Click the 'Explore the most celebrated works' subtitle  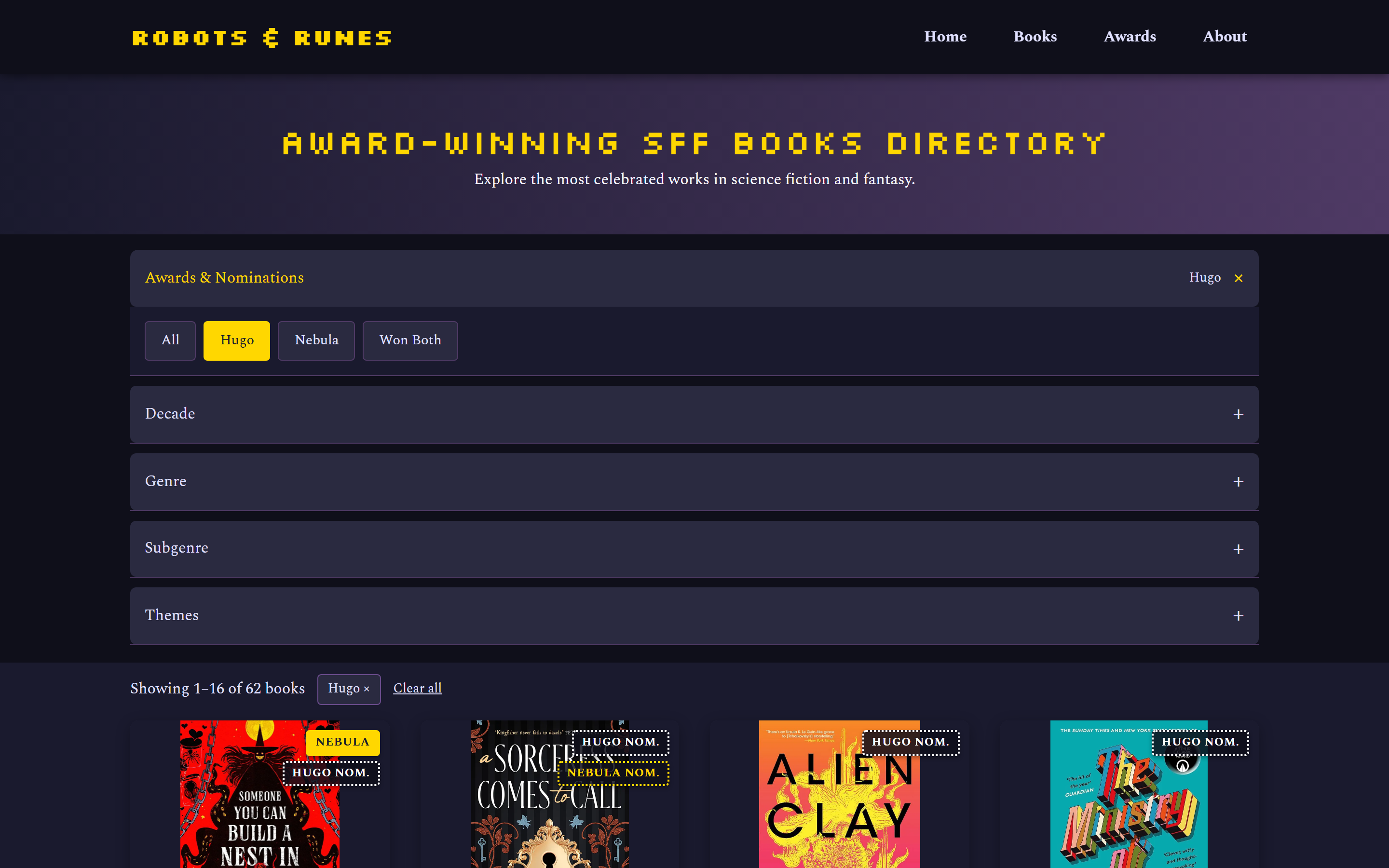click(694, 179)
